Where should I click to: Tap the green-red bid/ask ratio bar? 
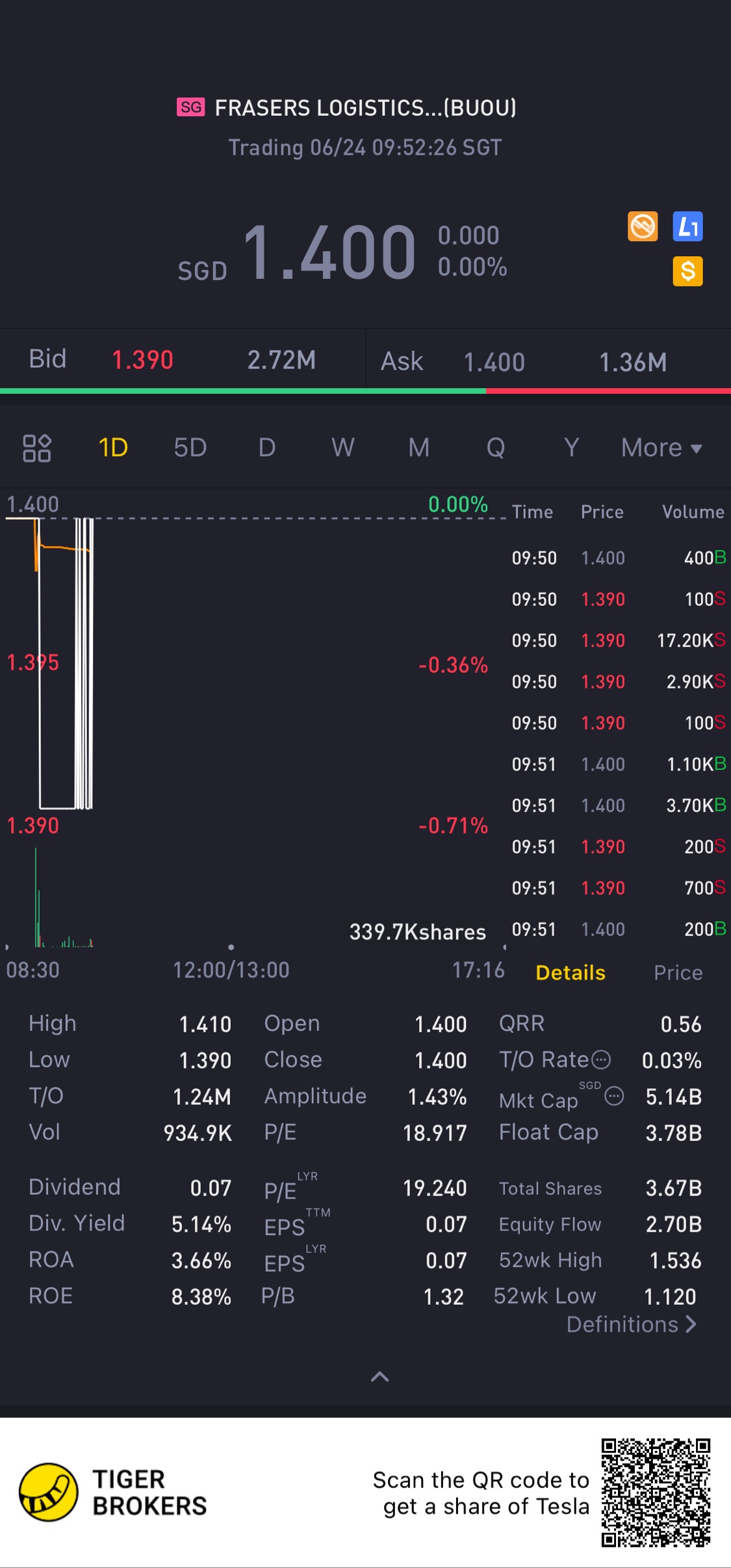pyautogui.click(x=365, y=391)
